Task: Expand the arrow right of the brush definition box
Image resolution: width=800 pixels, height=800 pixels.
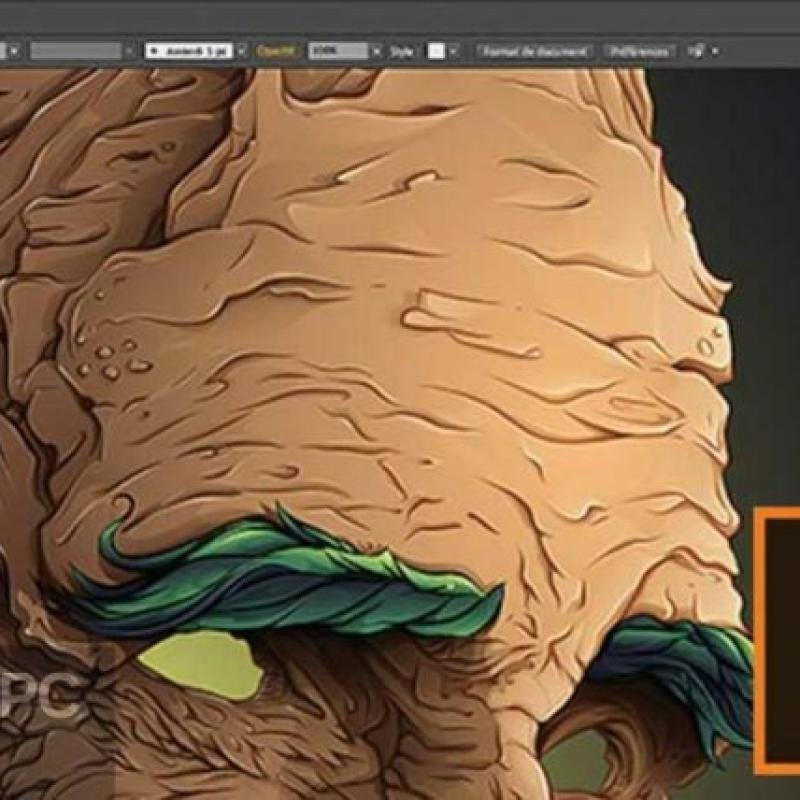Action: click(242, 51)
